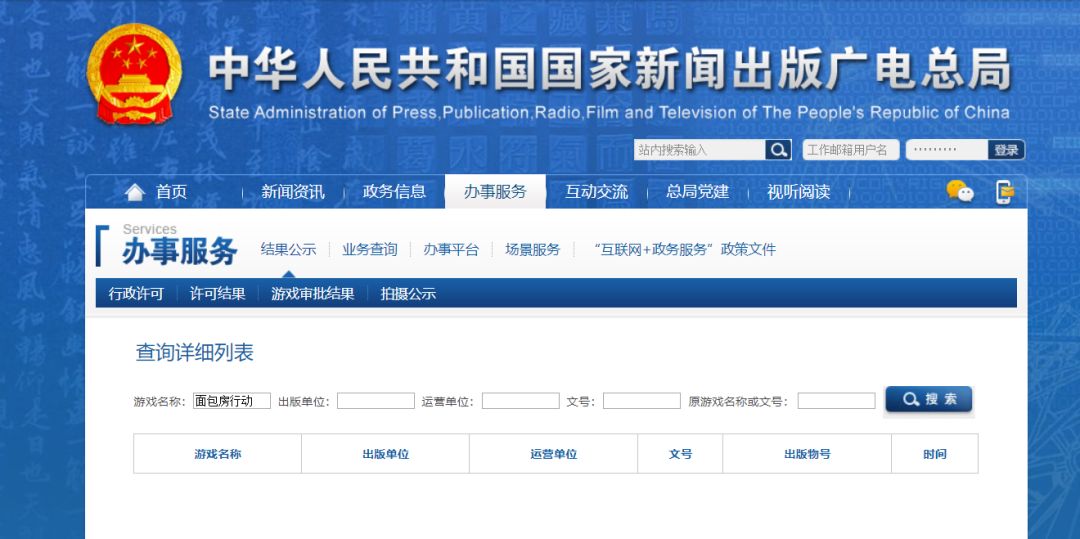Click the 业务查询 link
The height and width of the screenshot is (539, 1080).
[x=370, y=250]
